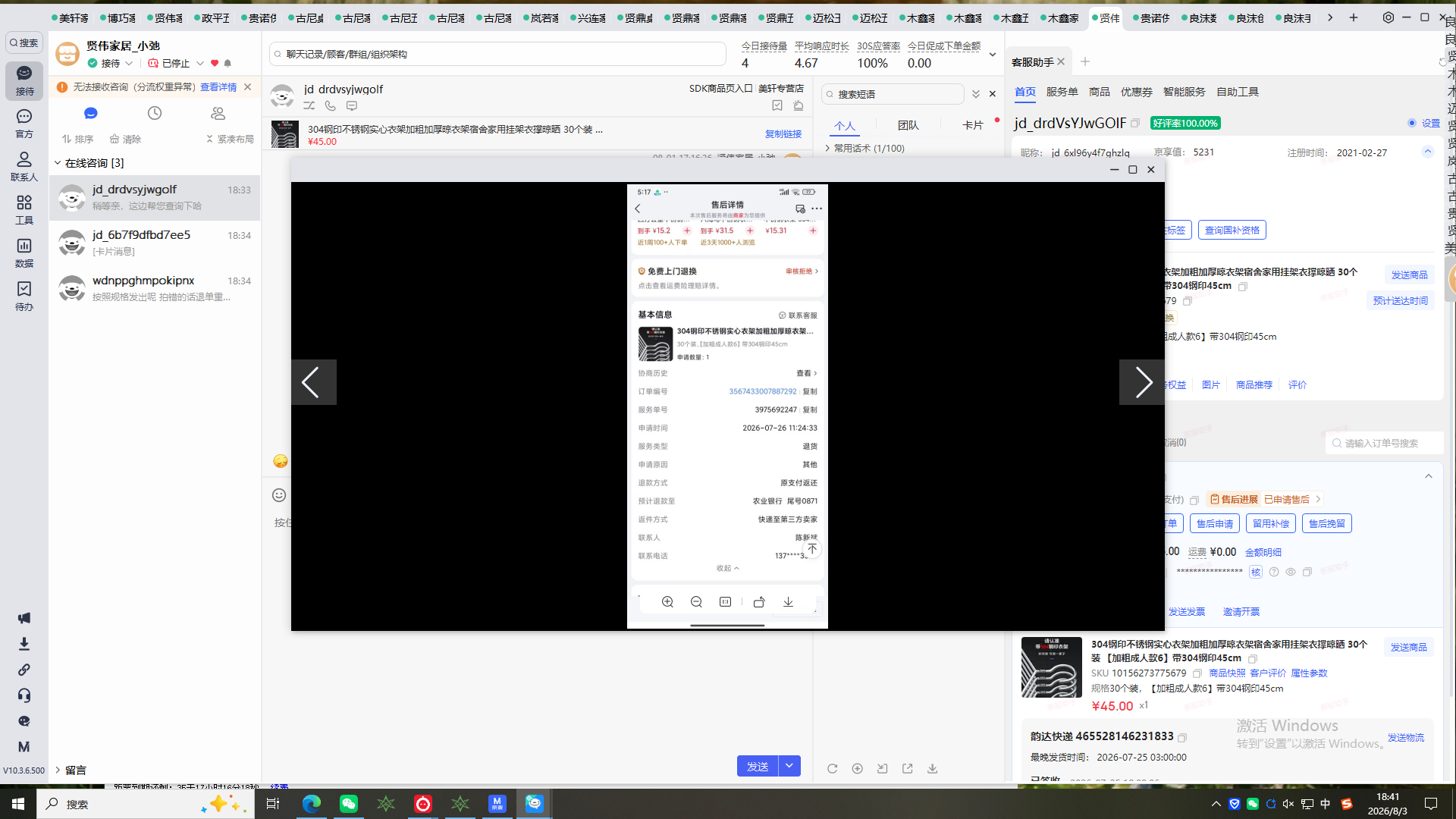Collapse the 在线咨询 [3] group

tap(58, 163)
